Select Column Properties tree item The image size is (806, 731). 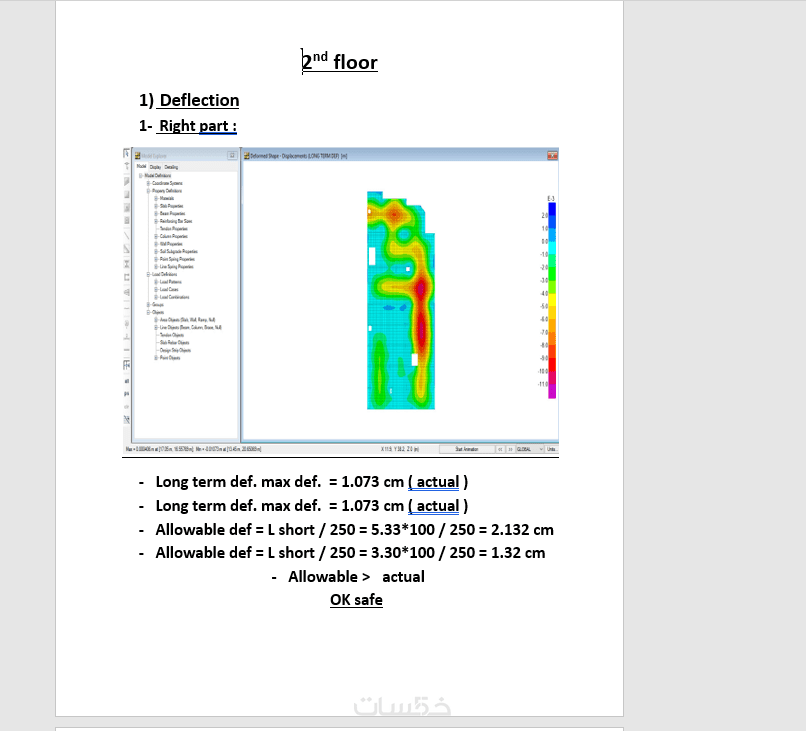(x=174, y=236)
